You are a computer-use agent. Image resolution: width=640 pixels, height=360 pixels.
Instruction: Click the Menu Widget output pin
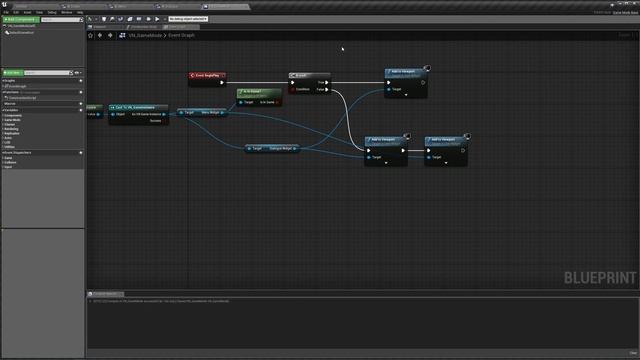pyautogui.click(x=222, y=113)
